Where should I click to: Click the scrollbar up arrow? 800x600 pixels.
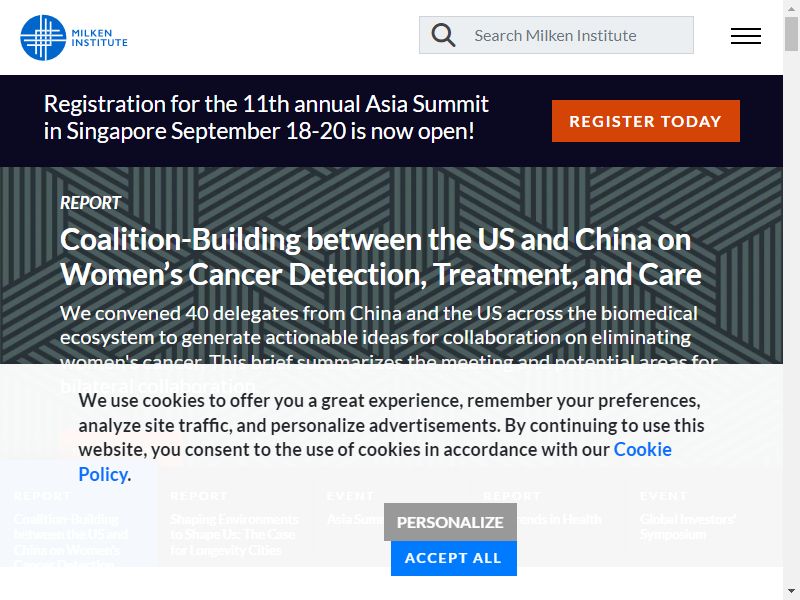pyautogui.click(x=791, y=8)
